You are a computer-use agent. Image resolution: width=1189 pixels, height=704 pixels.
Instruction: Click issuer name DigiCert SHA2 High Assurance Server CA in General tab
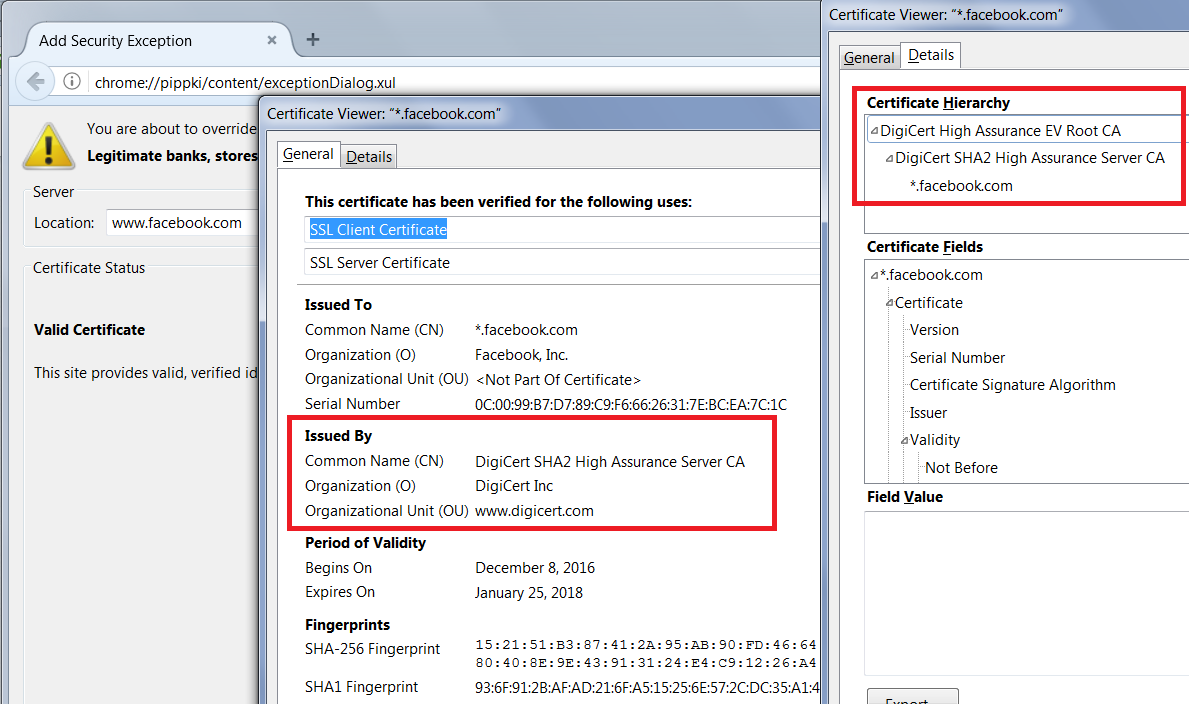[x=610, y=462]
